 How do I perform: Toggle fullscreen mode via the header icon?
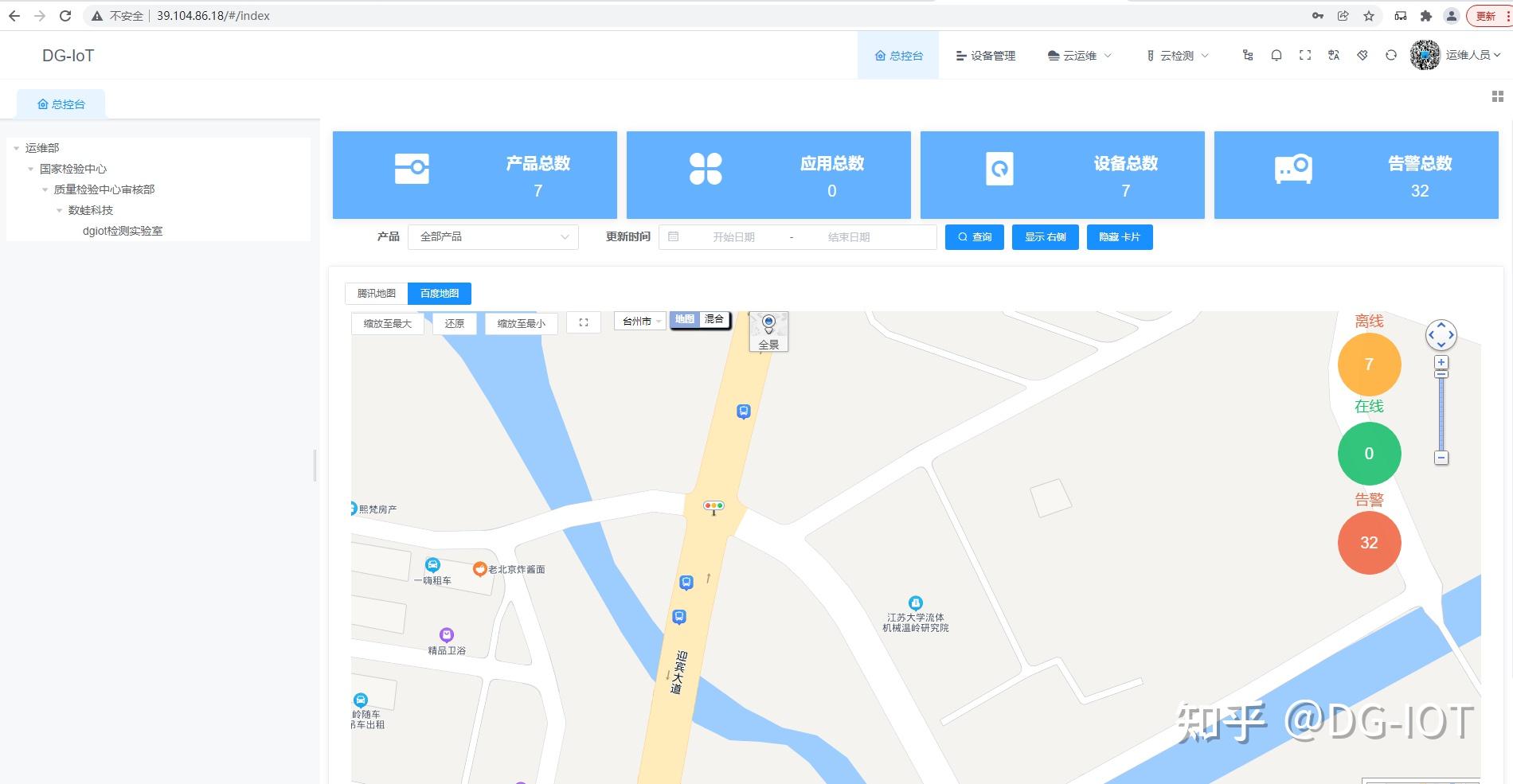click(x=1305, y=55)
